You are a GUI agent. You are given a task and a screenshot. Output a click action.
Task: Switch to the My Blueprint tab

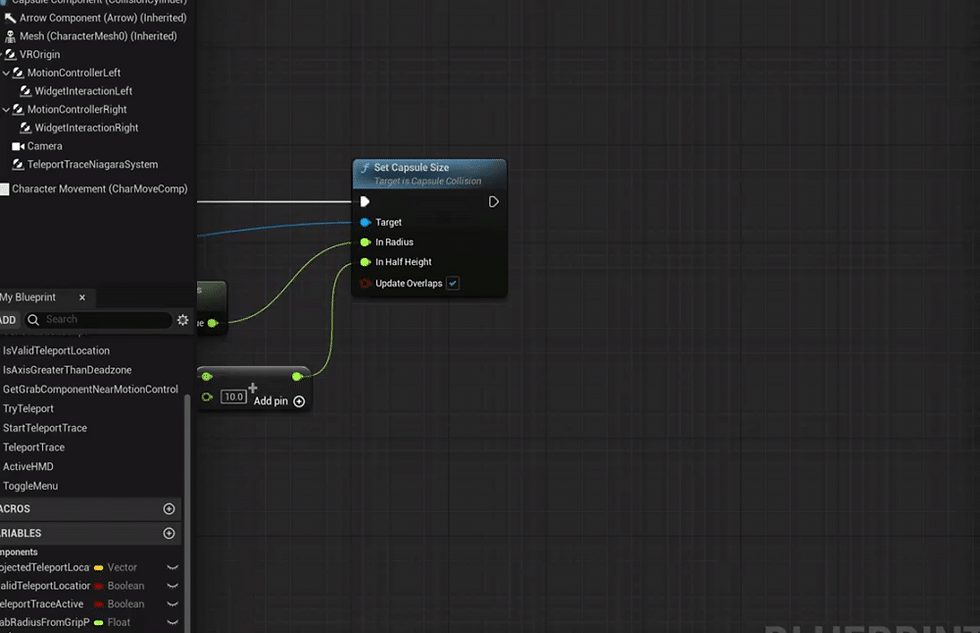(x=28, y=297)
